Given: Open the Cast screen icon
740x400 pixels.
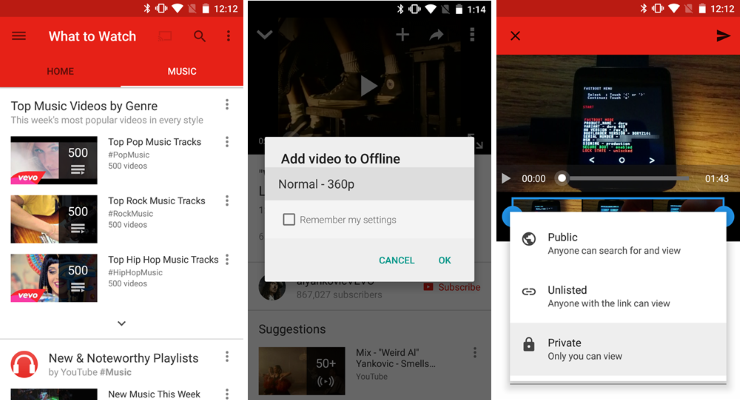Looking at the screenshot, I should tap(165, 36).
